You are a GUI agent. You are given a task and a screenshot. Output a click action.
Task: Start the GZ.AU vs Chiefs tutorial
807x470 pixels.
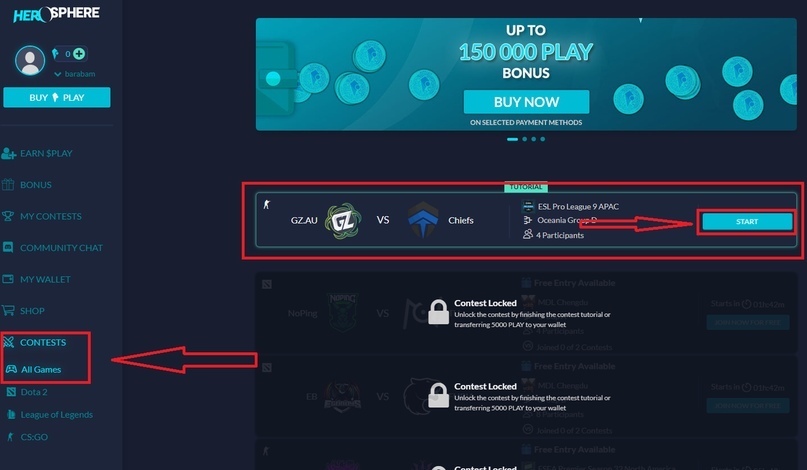click(x=747, y=221)
